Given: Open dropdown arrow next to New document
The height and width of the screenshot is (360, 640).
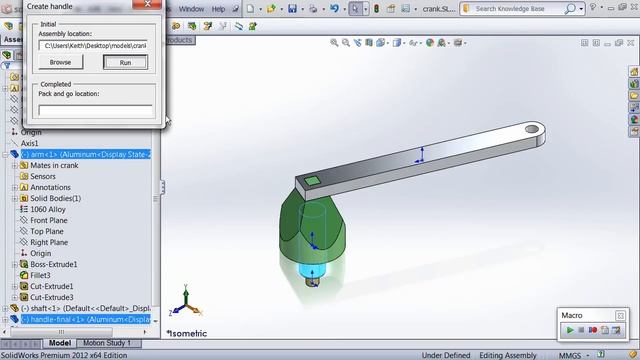Looking at the screenshot, I should pyautogui.click(x=260, y=9).
